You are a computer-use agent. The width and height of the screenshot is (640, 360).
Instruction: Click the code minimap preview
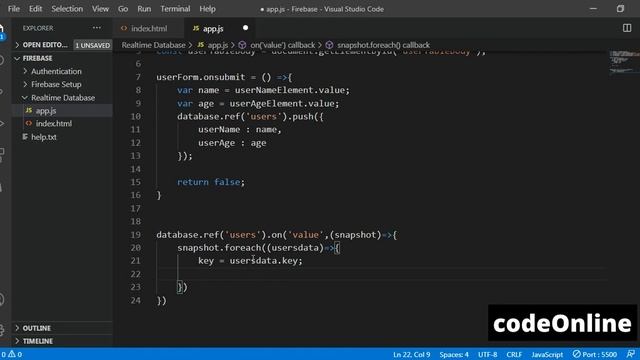[x=624, y=62]
